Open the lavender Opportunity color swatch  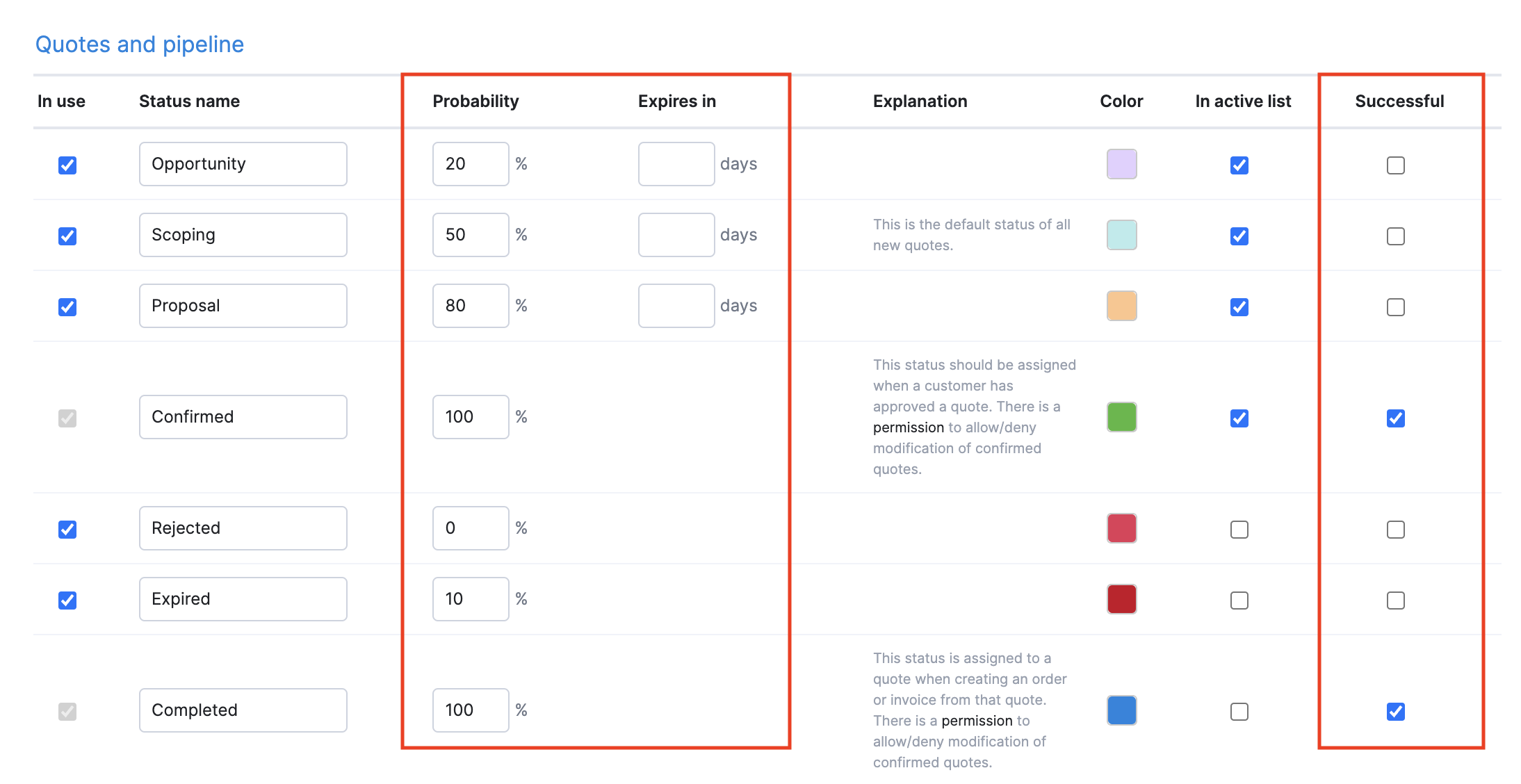(x=1121, y=164)
